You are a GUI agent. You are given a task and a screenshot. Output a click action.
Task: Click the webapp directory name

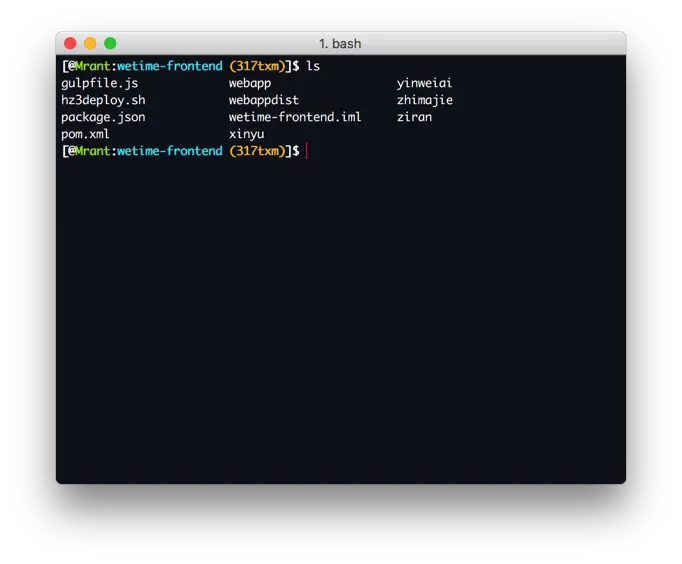tap(250, 83)
